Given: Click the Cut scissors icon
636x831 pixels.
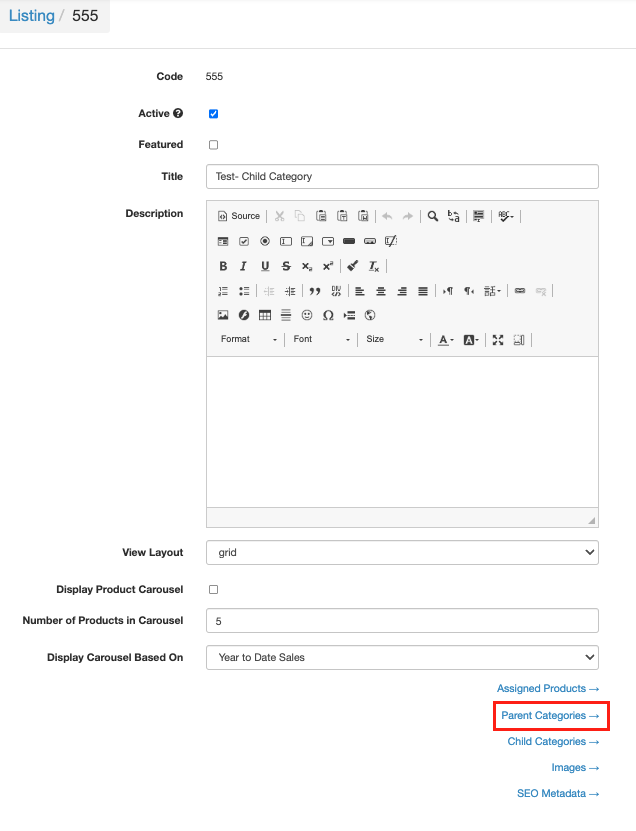Looking at the screenshot, I should [x=280, y=216].
